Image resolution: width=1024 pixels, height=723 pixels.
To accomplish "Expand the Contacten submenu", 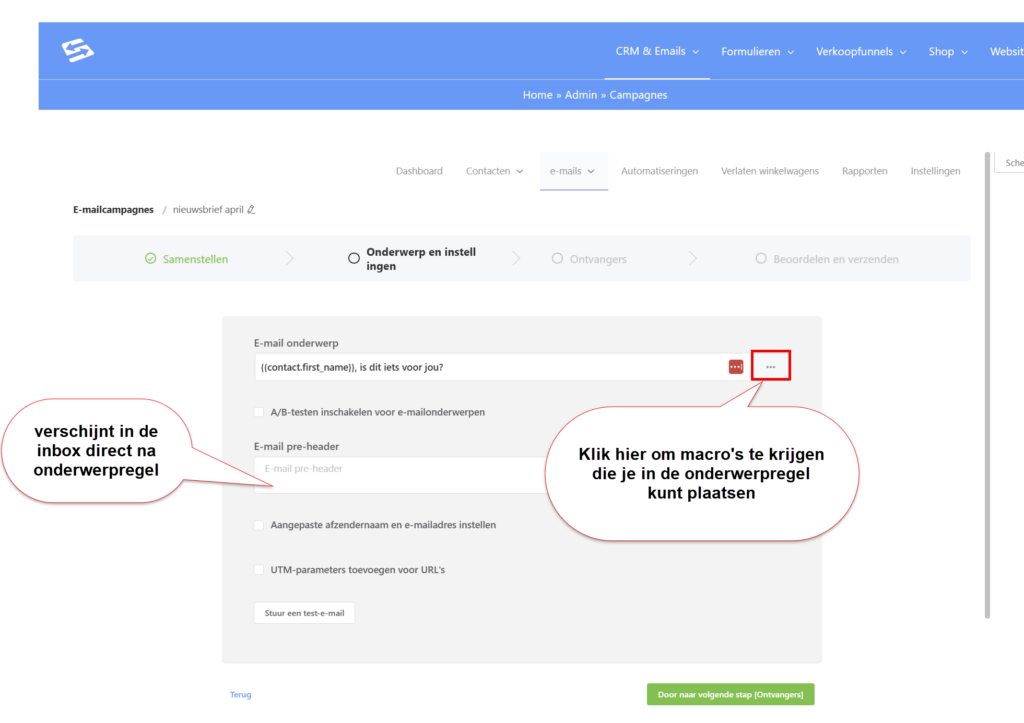I will pos(494,171).
